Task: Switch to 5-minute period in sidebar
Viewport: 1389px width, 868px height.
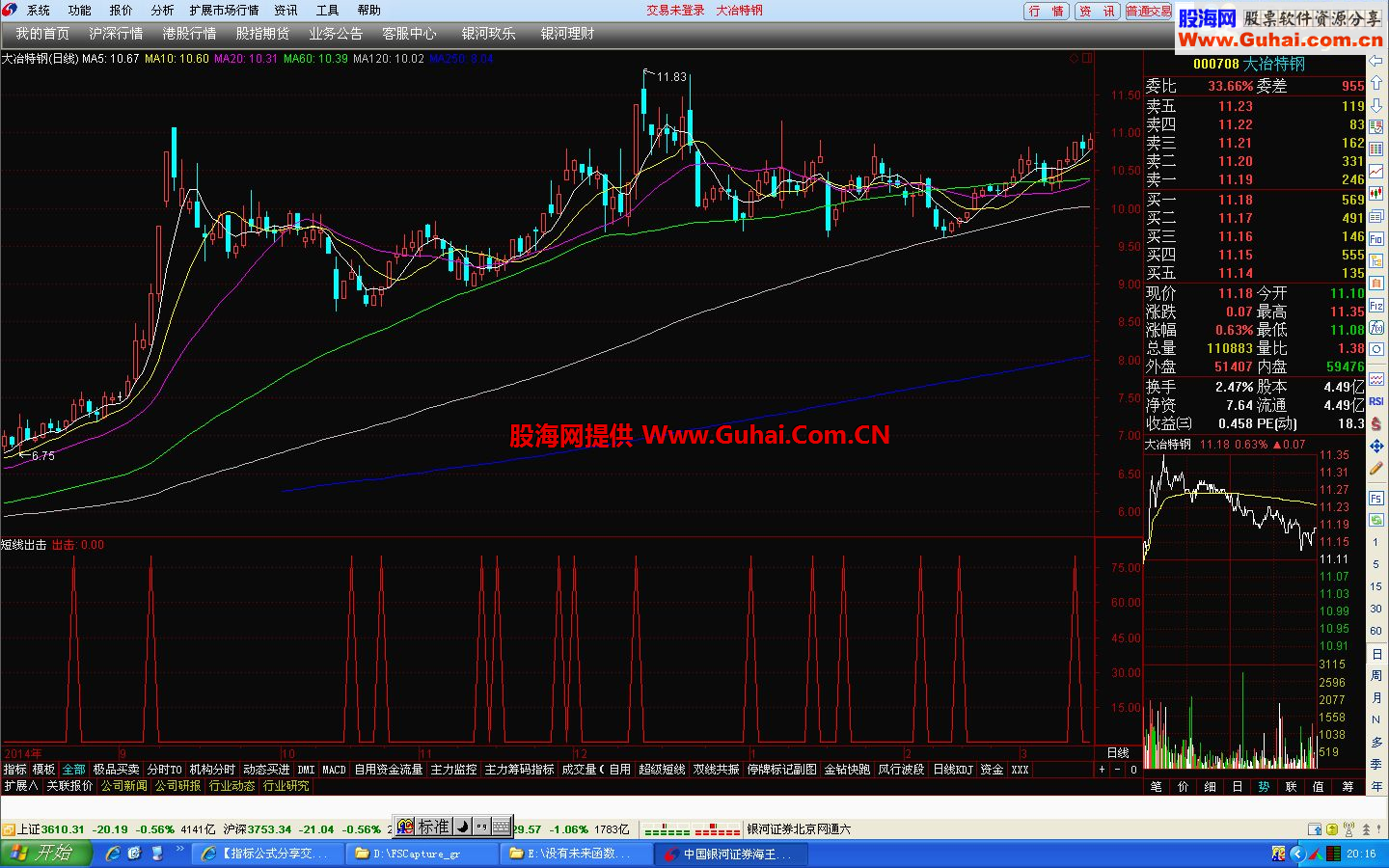Action: pos(1376,565)
